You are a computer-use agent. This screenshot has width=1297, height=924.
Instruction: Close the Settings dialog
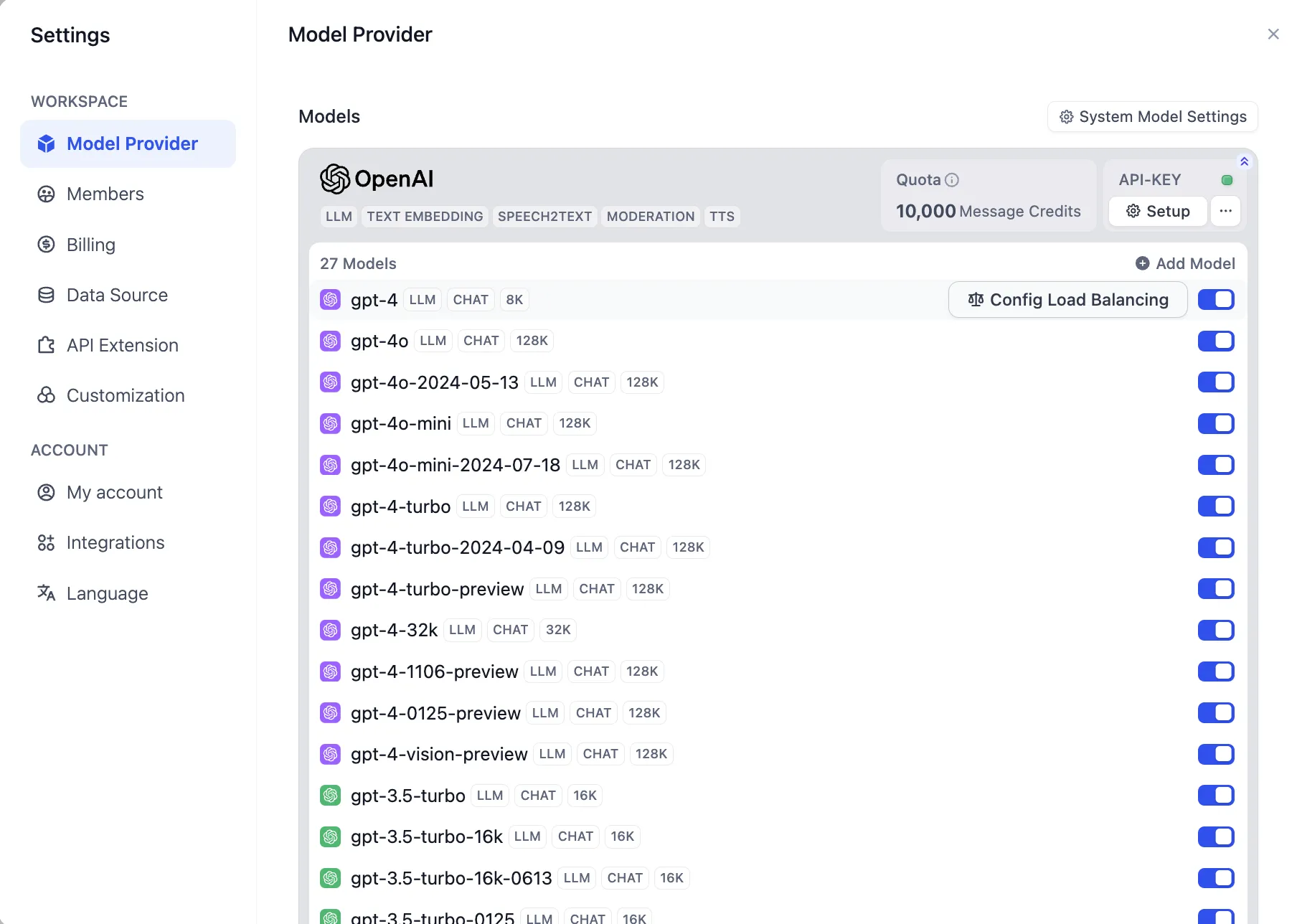[1273, 34]
